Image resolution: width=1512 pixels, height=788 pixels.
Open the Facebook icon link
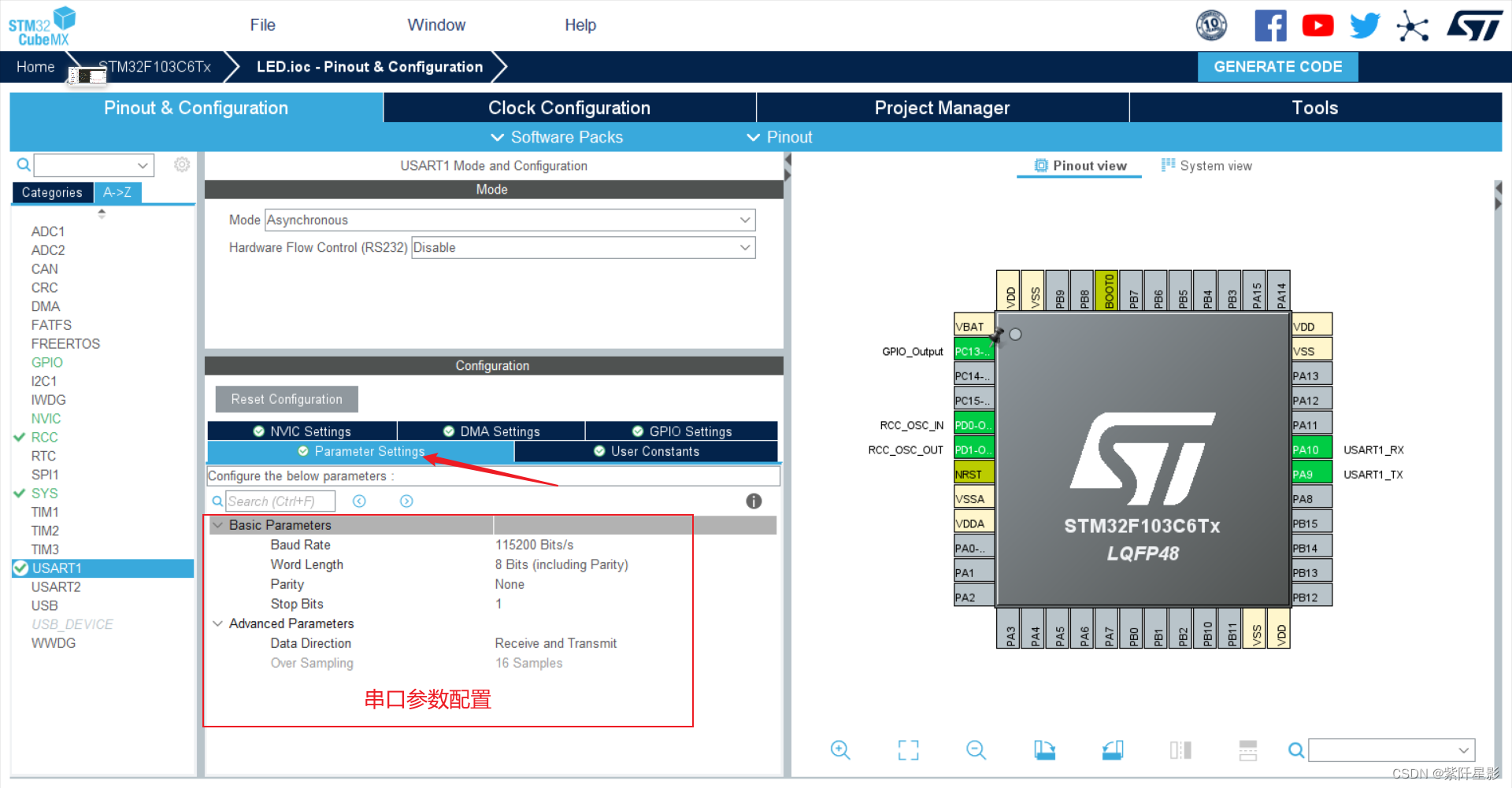(x=1270, y=26)
